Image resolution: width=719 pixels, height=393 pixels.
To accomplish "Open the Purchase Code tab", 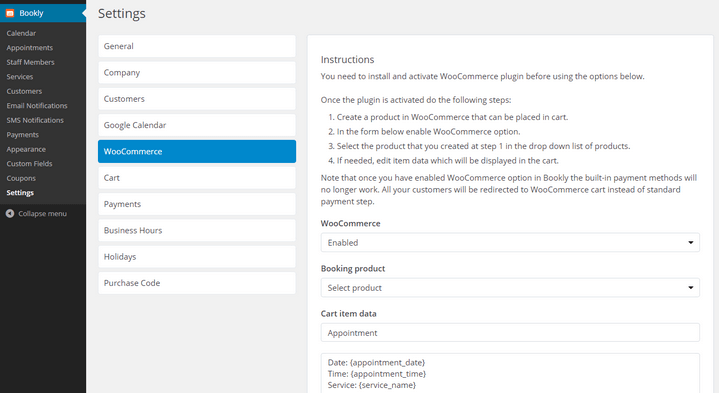I will pyautogui.click(x=197, y=283).
